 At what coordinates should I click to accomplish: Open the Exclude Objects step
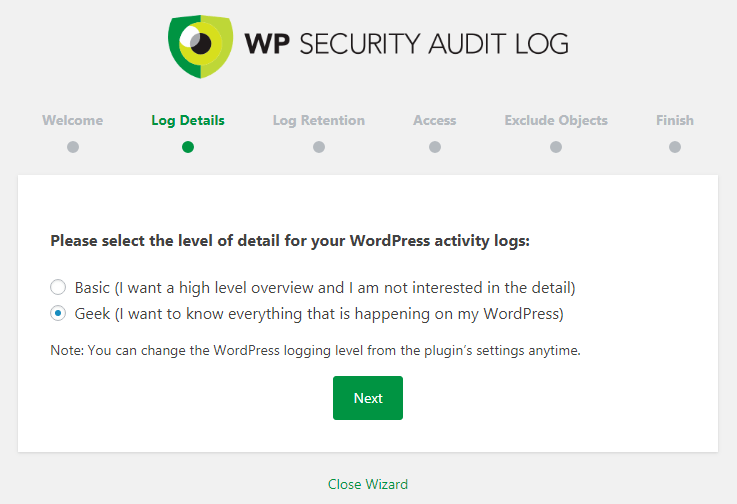556,121
